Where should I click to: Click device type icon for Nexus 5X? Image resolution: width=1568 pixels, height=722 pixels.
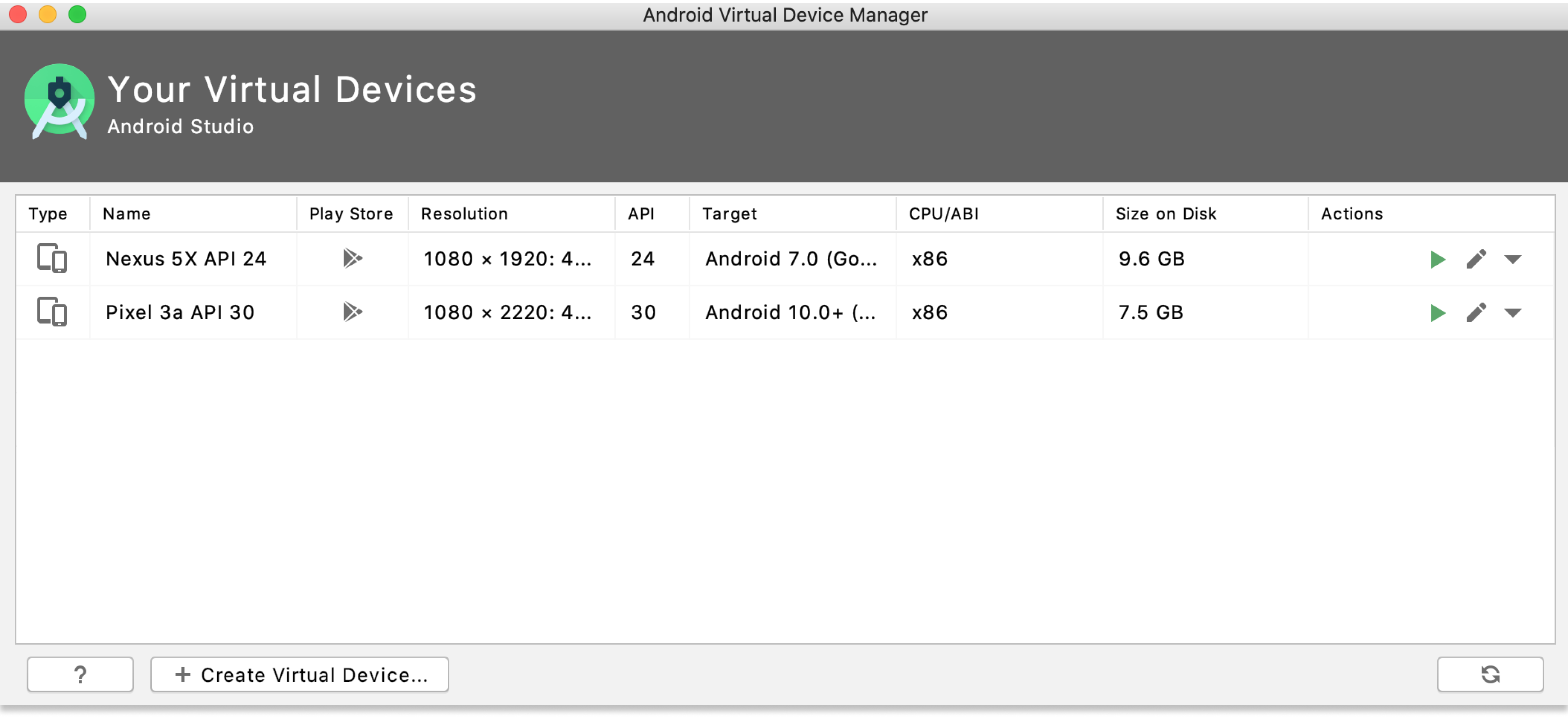52,258
